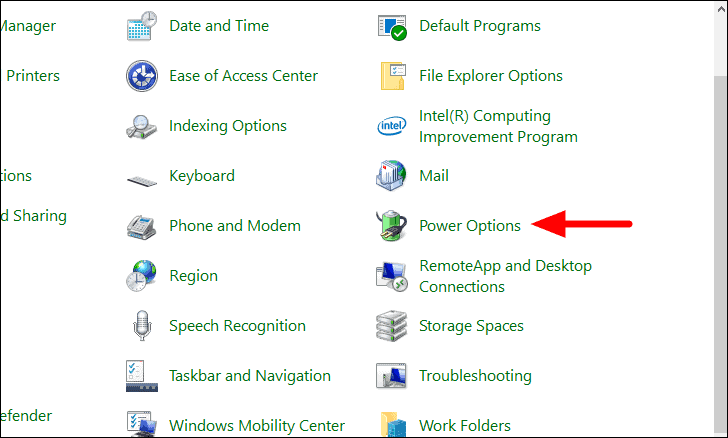728x438 pixels.
Task: Open Taskbar and Navigation link
Action: coord(250,376)
